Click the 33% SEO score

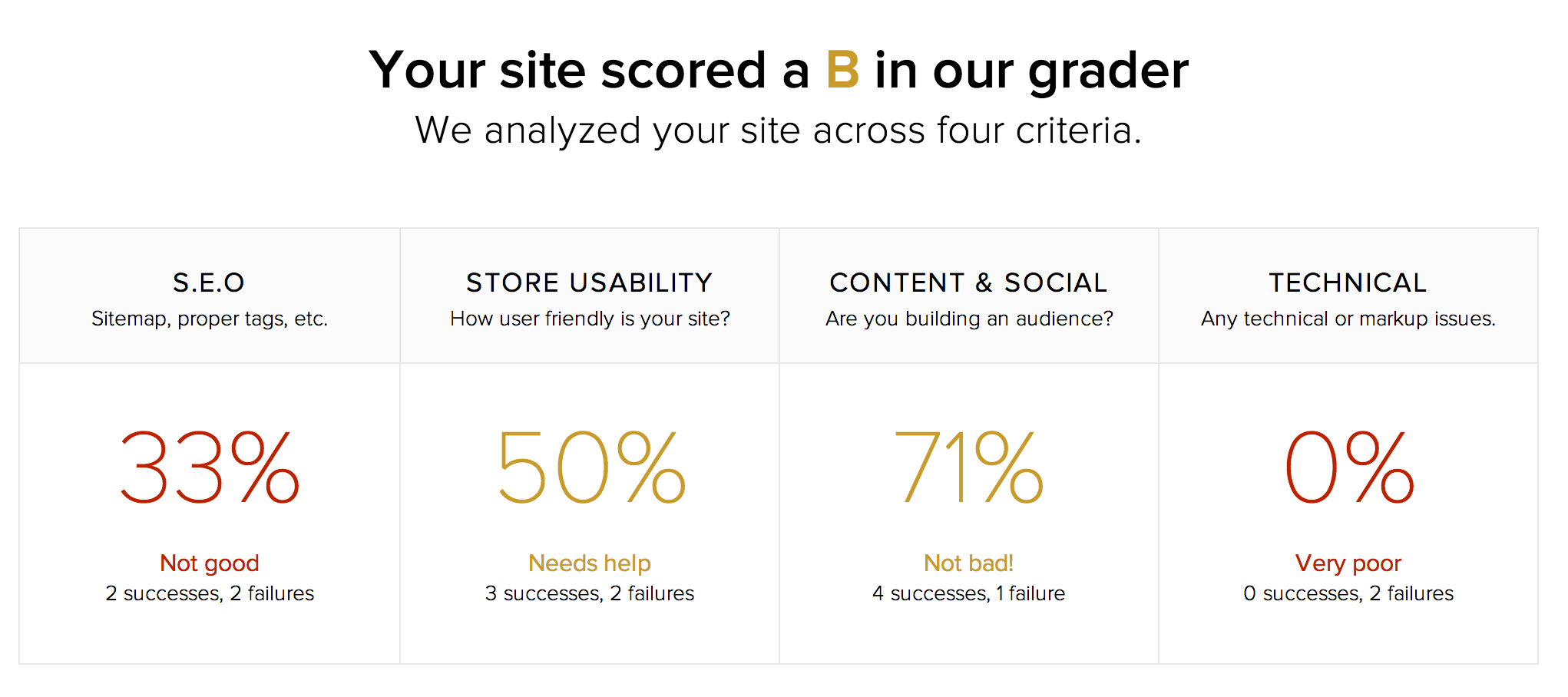[x=210, y=467]
